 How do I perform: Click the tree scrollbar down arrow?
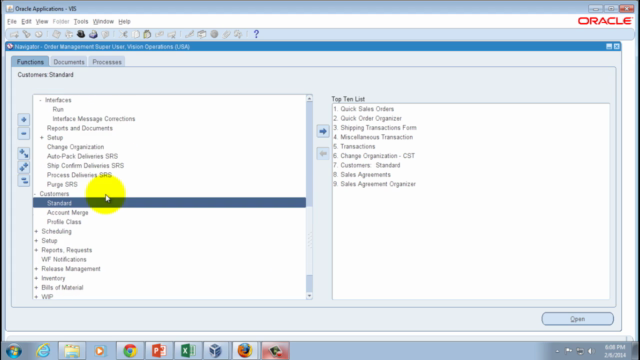pyautogui.click(x=309, y=296)
